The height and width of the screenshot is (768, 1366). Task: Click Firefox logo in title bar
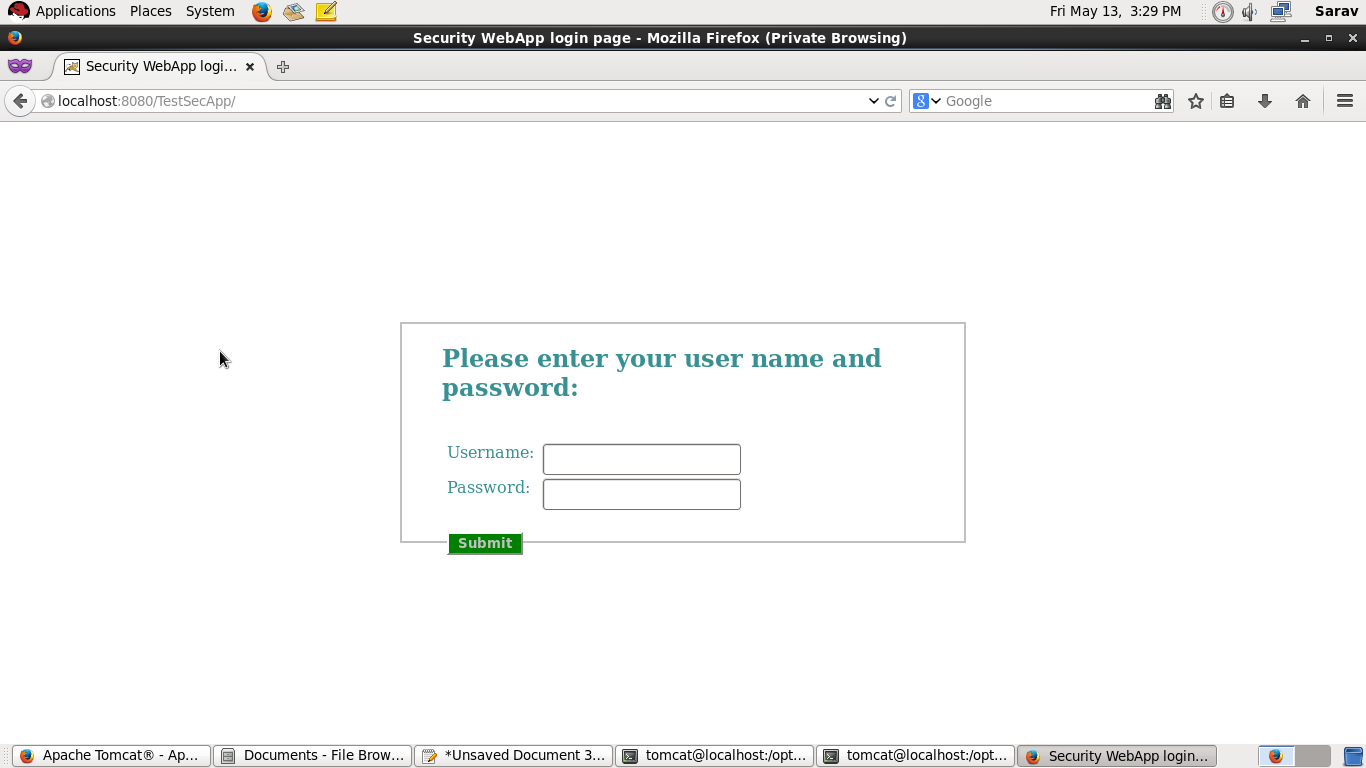coord(14,38)
